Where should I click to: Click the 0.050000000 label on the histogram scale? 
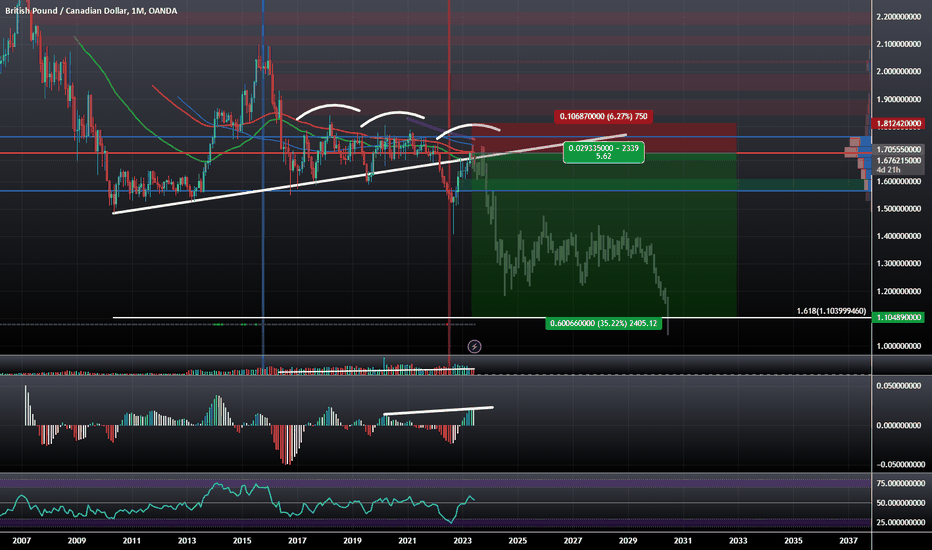click(898, 386)
